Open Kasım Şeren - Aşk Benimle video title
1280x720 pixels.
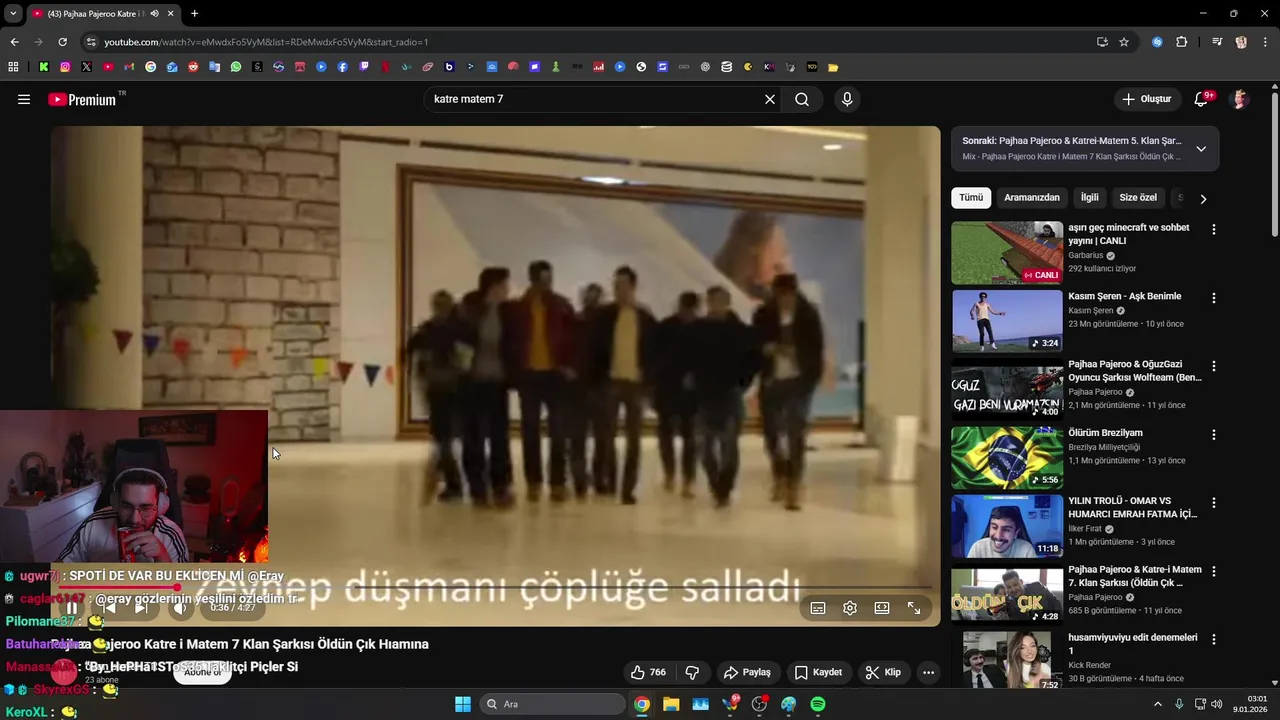1124,296
